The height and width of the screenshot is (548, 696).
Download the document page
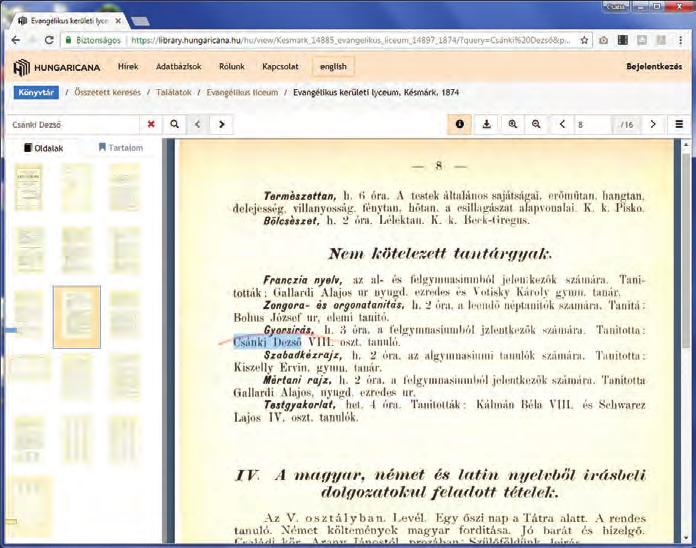486,124
